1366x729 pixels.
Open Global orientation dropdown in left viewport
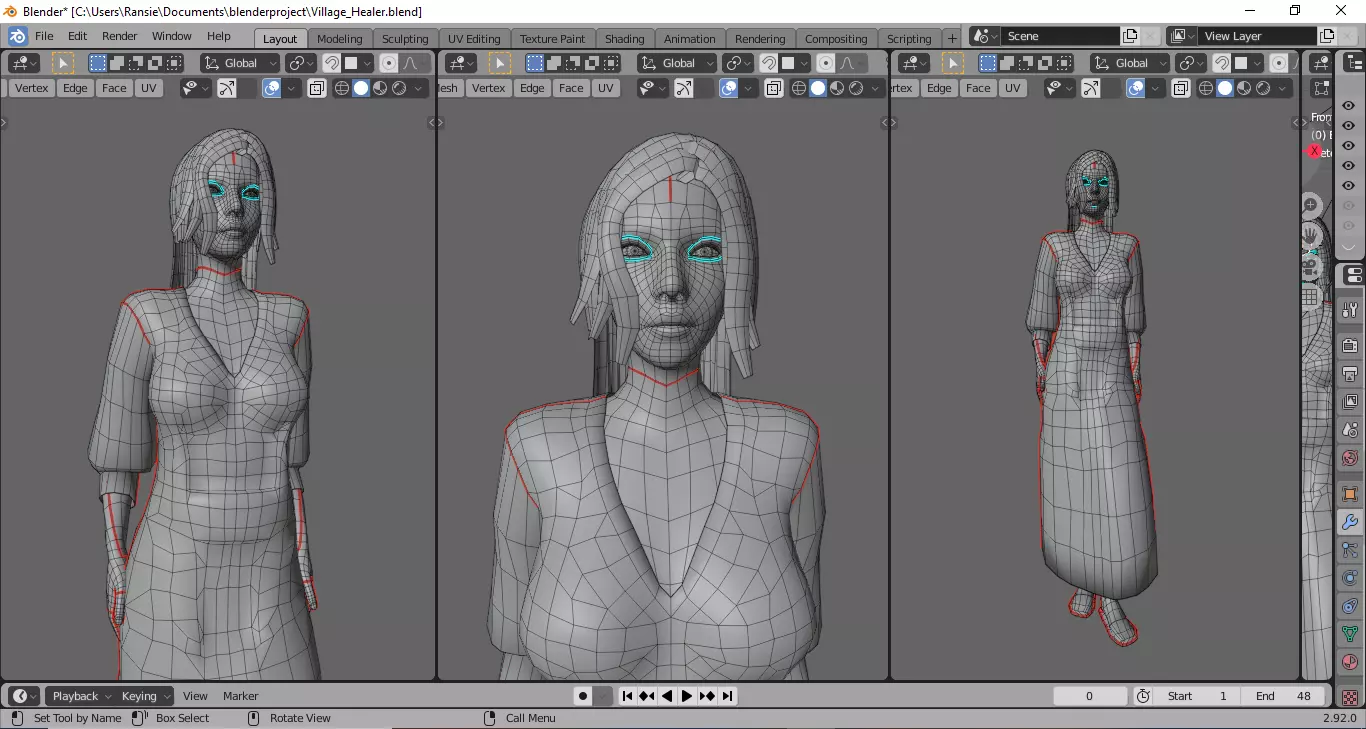tap(240, 63)
